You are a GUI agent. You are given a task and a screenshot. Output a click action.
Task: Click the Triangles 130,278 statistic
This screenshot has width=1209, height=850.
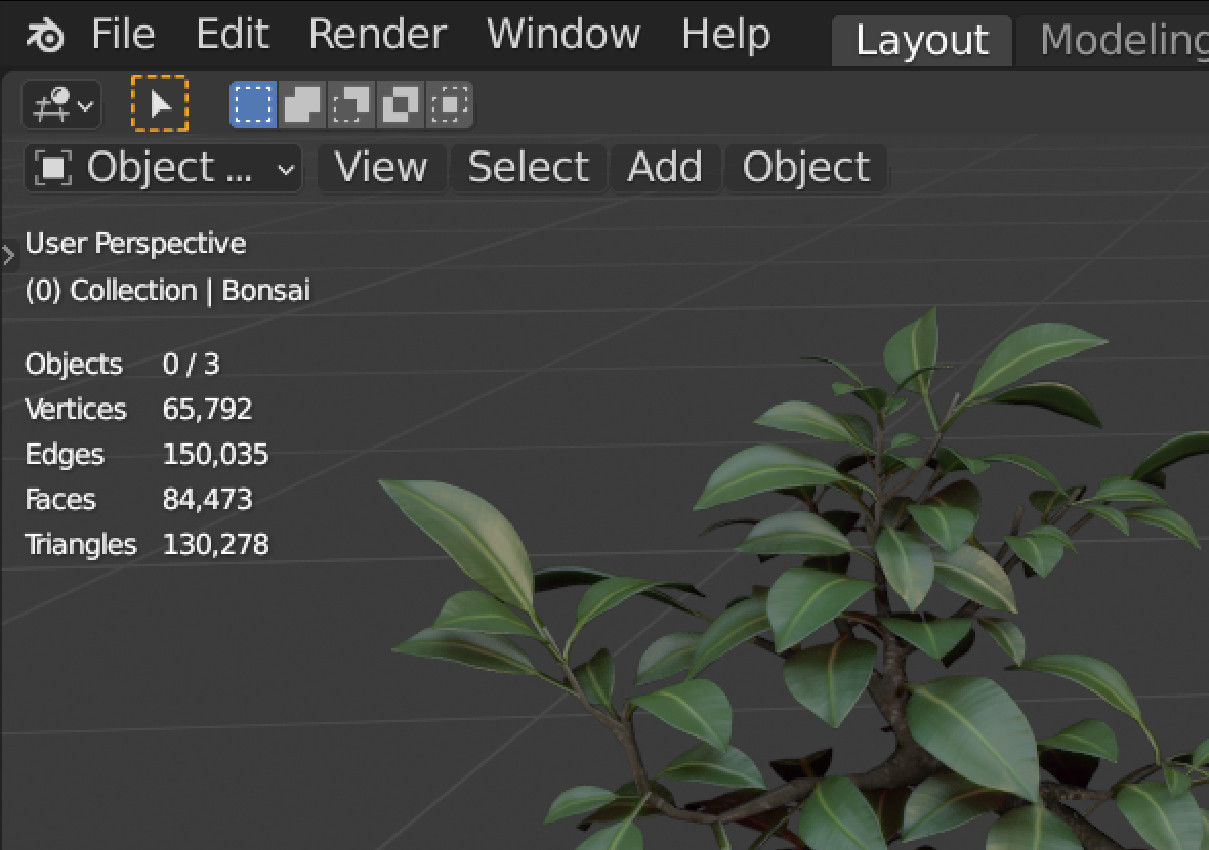147,545
